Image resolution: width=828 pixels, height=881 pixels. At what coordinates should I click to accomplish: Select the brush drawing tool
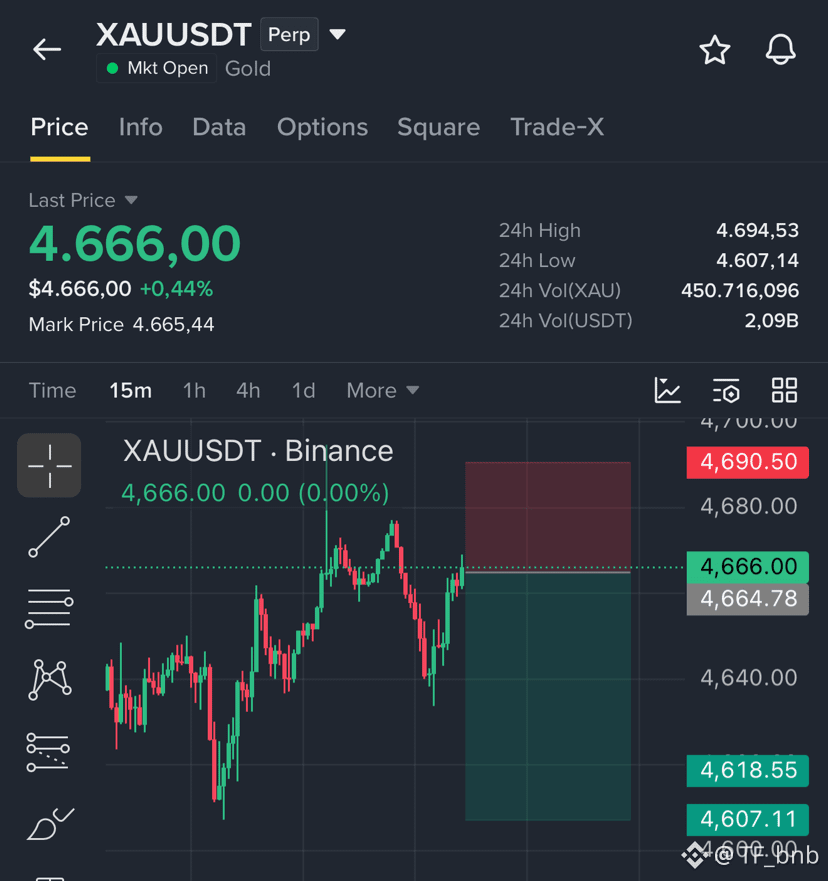coord(49,824)
